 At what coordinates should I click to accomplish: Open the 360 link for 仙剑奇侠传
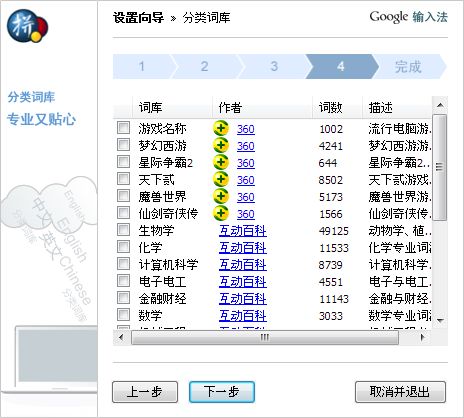pos(246,214)
